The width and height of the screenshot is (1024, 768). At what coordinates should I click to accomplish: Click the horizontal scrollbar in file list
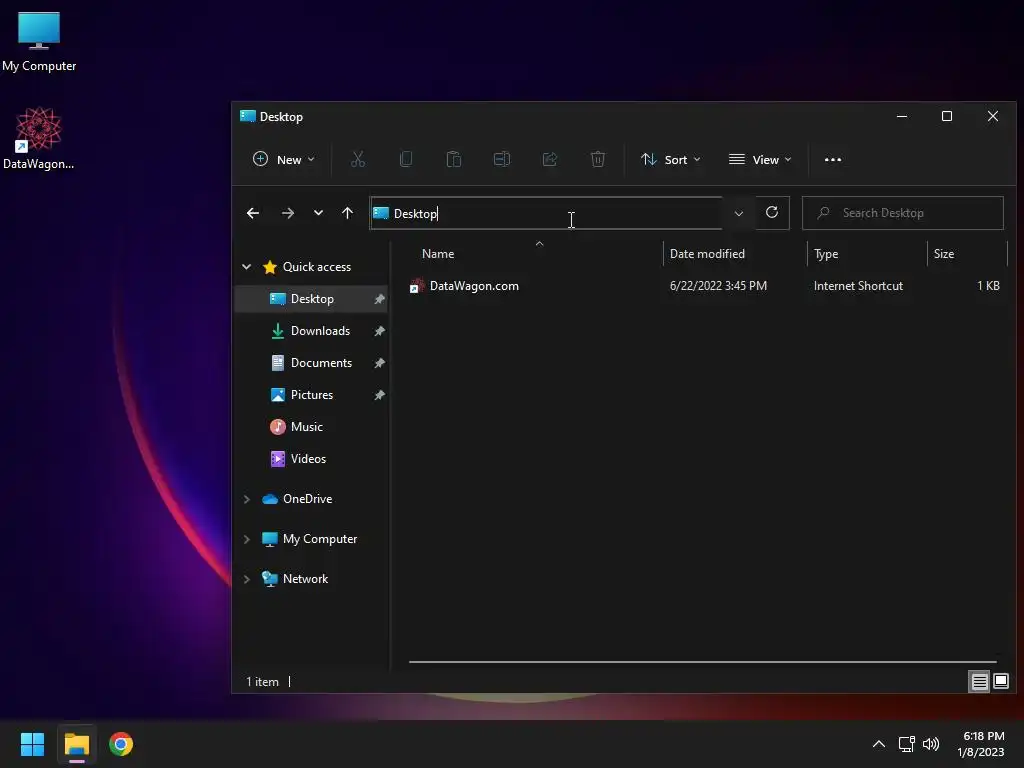pos(702,662)
